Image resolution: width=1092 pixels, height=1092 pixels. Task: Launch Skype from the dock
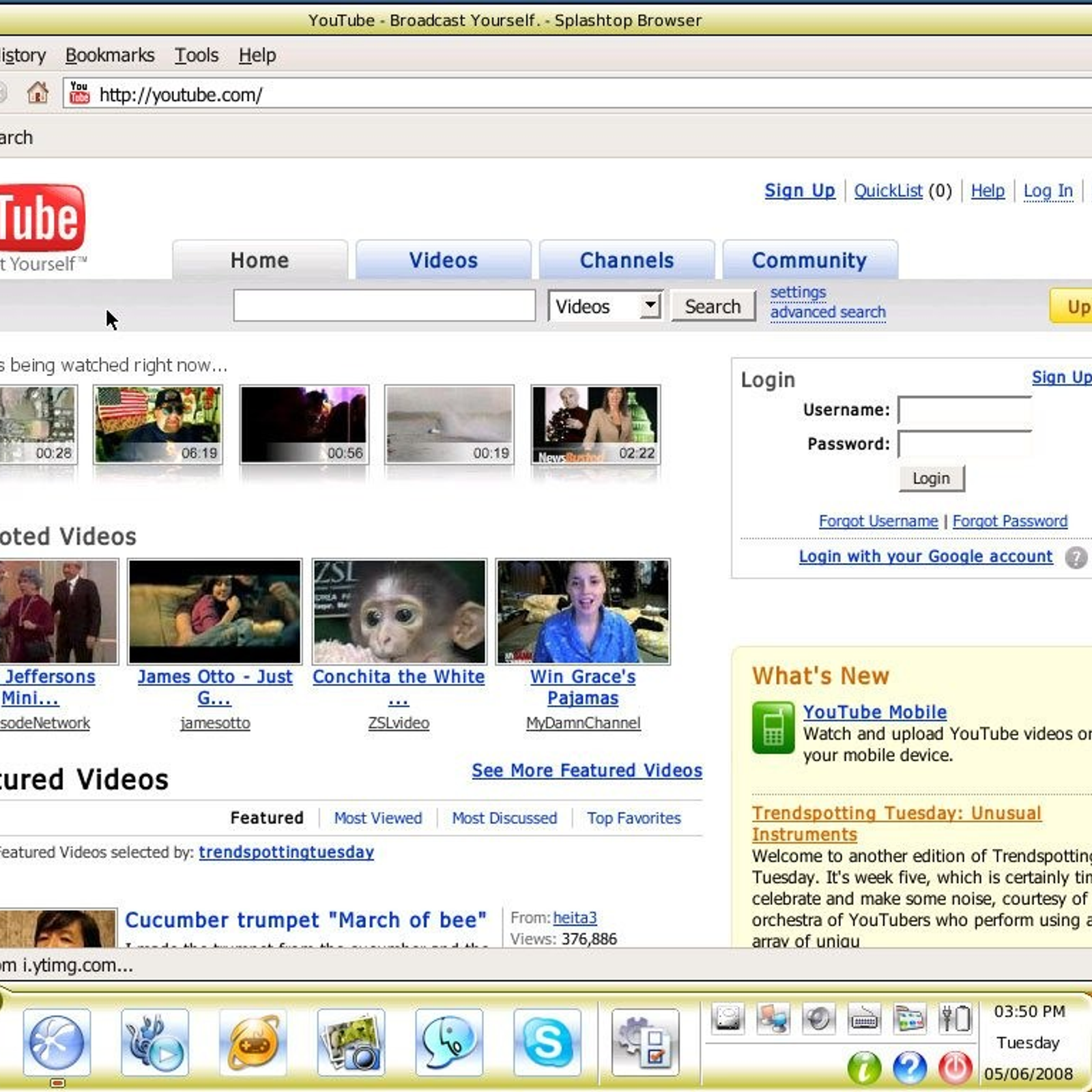click(547, 1042)
